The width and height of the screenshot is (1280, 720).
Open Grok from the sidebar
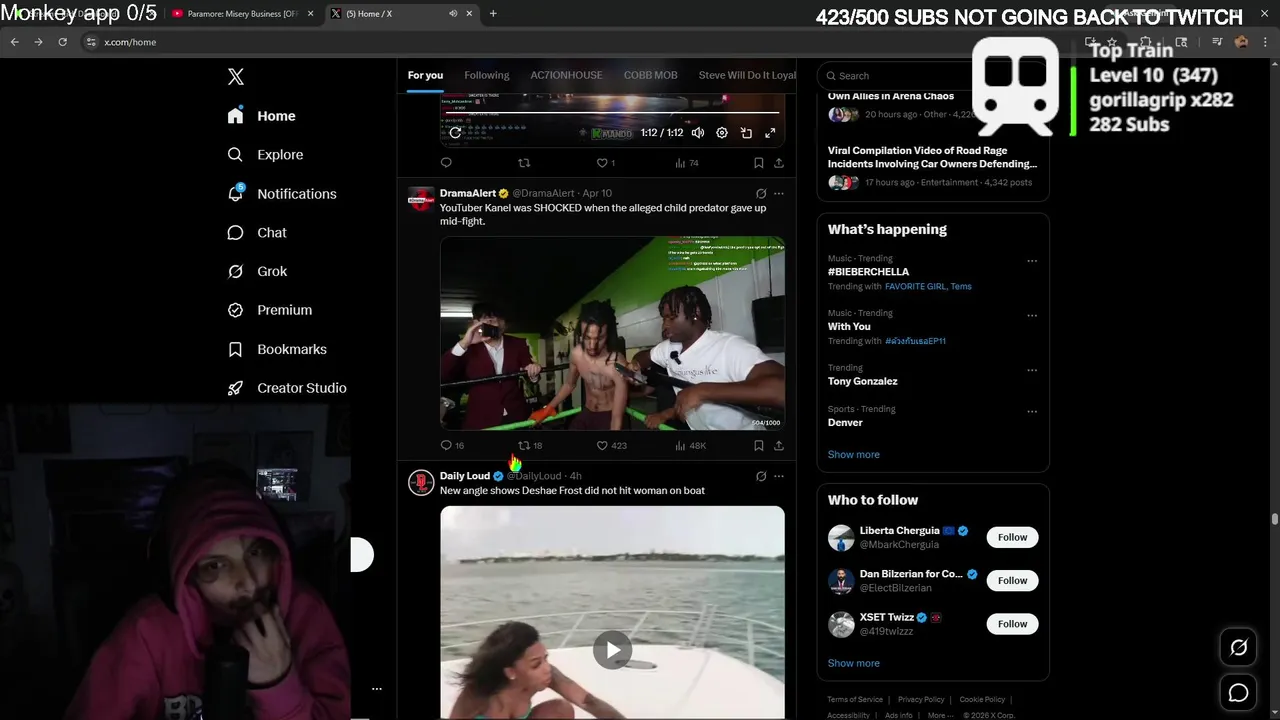[257, 271]
